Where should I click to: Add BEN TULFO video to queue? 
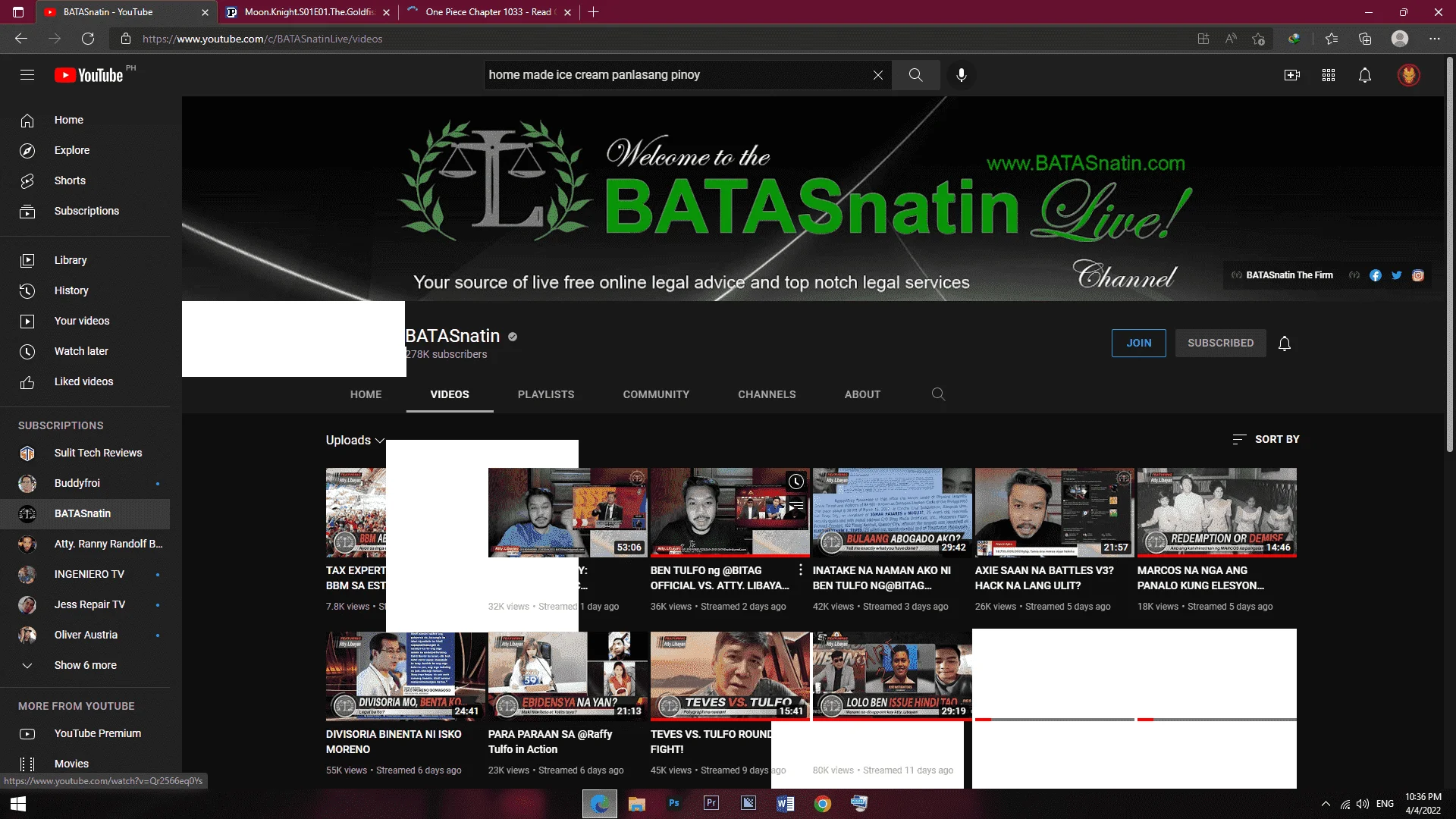point(795,507)
